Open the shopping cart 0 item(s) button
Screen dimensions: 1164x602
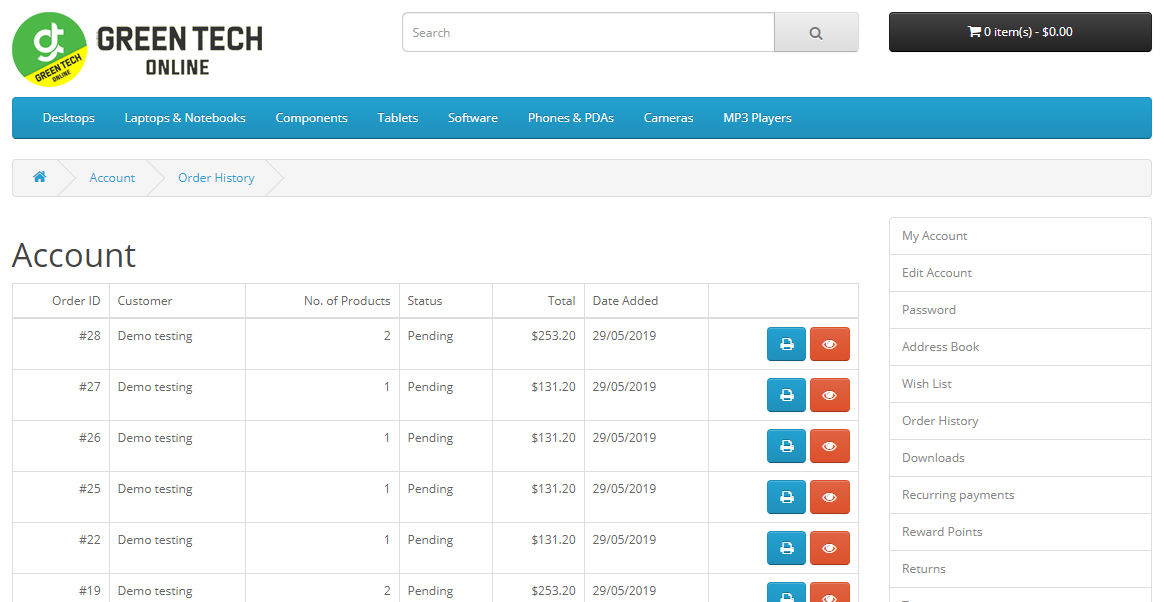pos(1020,32)
